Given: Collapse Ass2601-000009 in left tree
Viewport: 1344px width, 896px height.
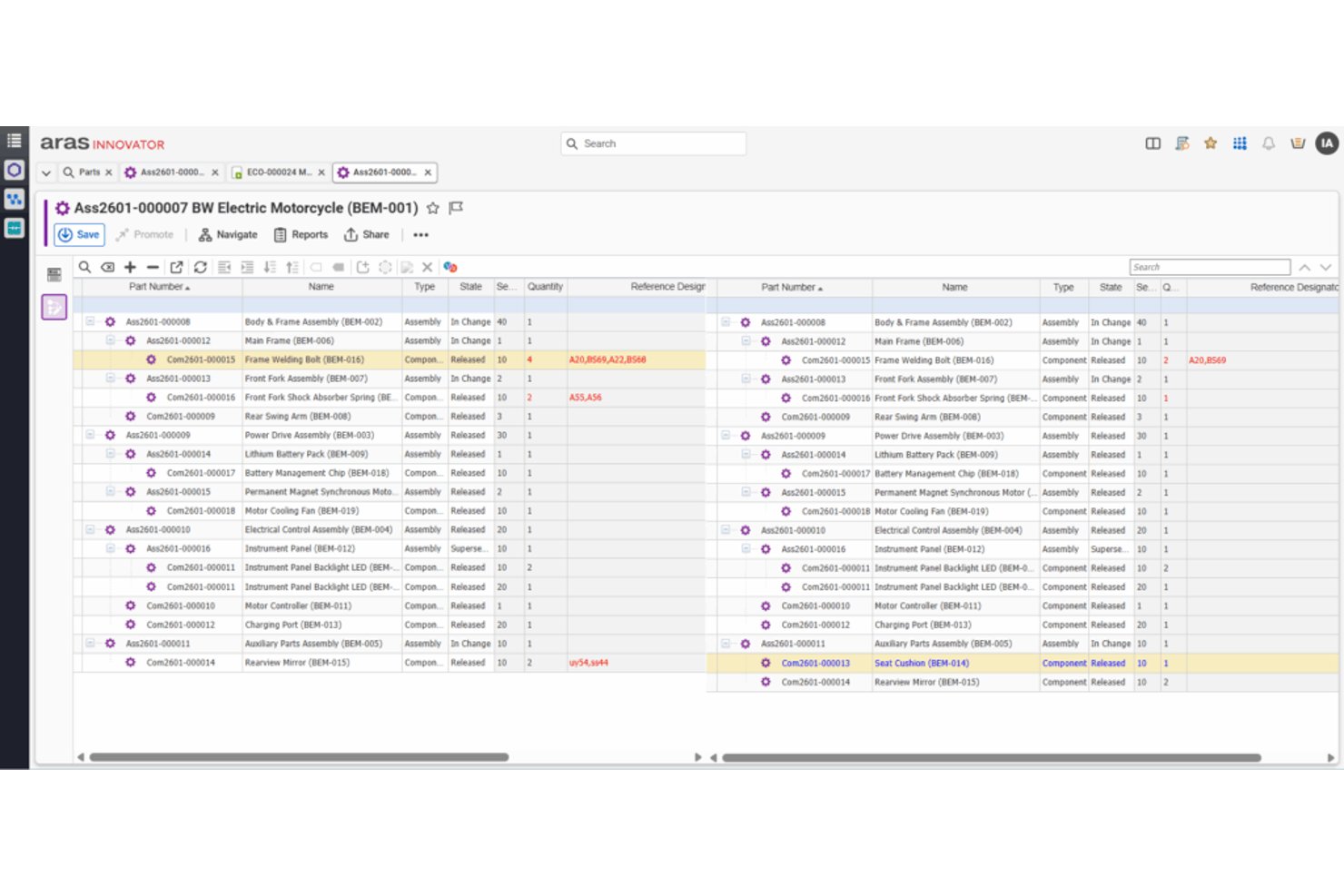Looking at the screenshot, I should [x=90, y=435].
